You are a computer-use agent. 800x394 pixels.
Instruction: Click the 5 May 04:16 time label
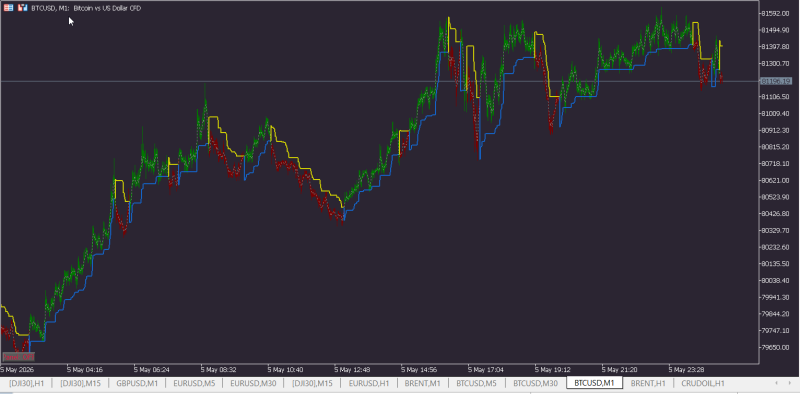85,370
